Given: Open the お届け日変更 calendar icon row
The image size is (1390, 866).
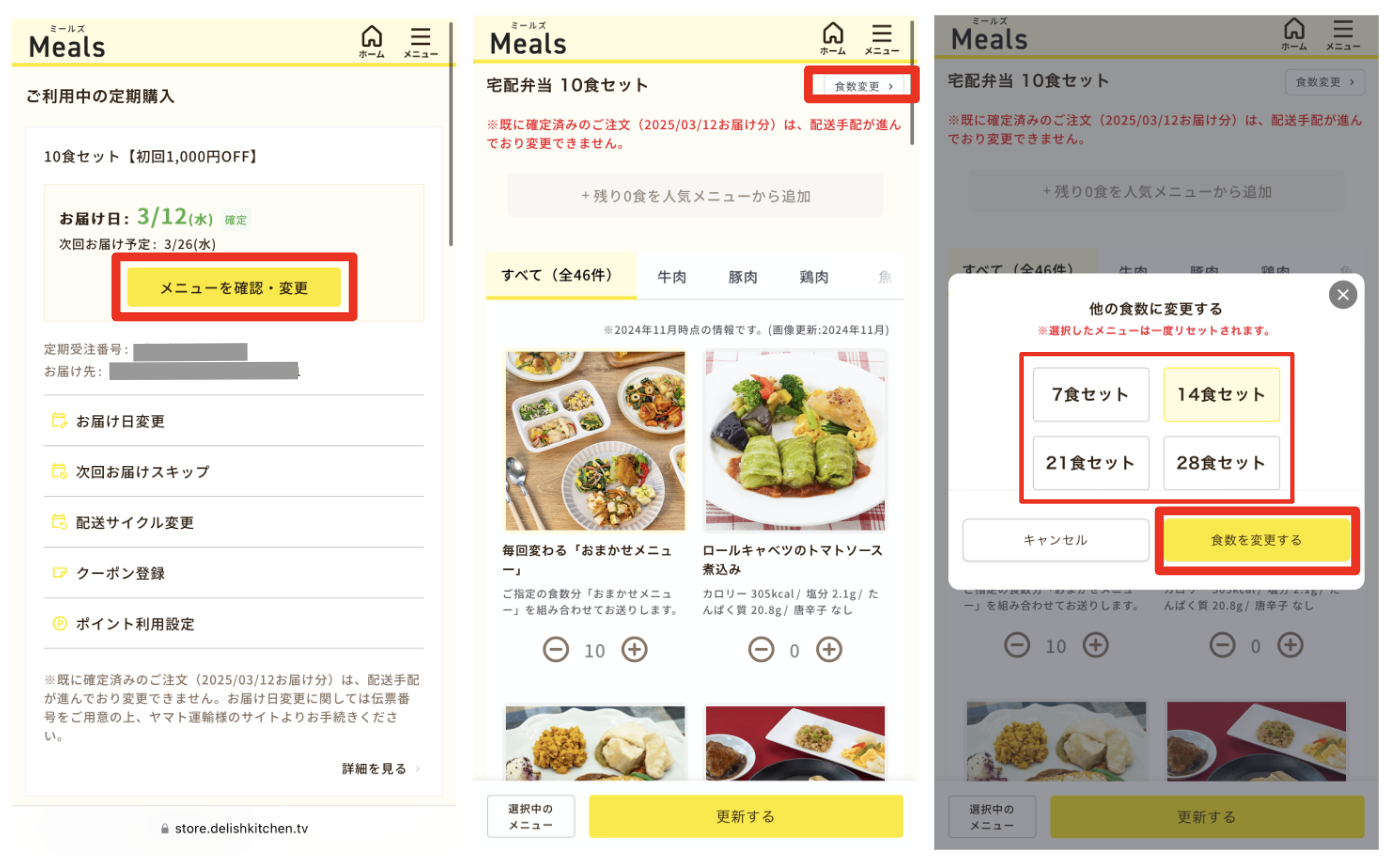Looking at the screenshot, I should tap(59, 421).
